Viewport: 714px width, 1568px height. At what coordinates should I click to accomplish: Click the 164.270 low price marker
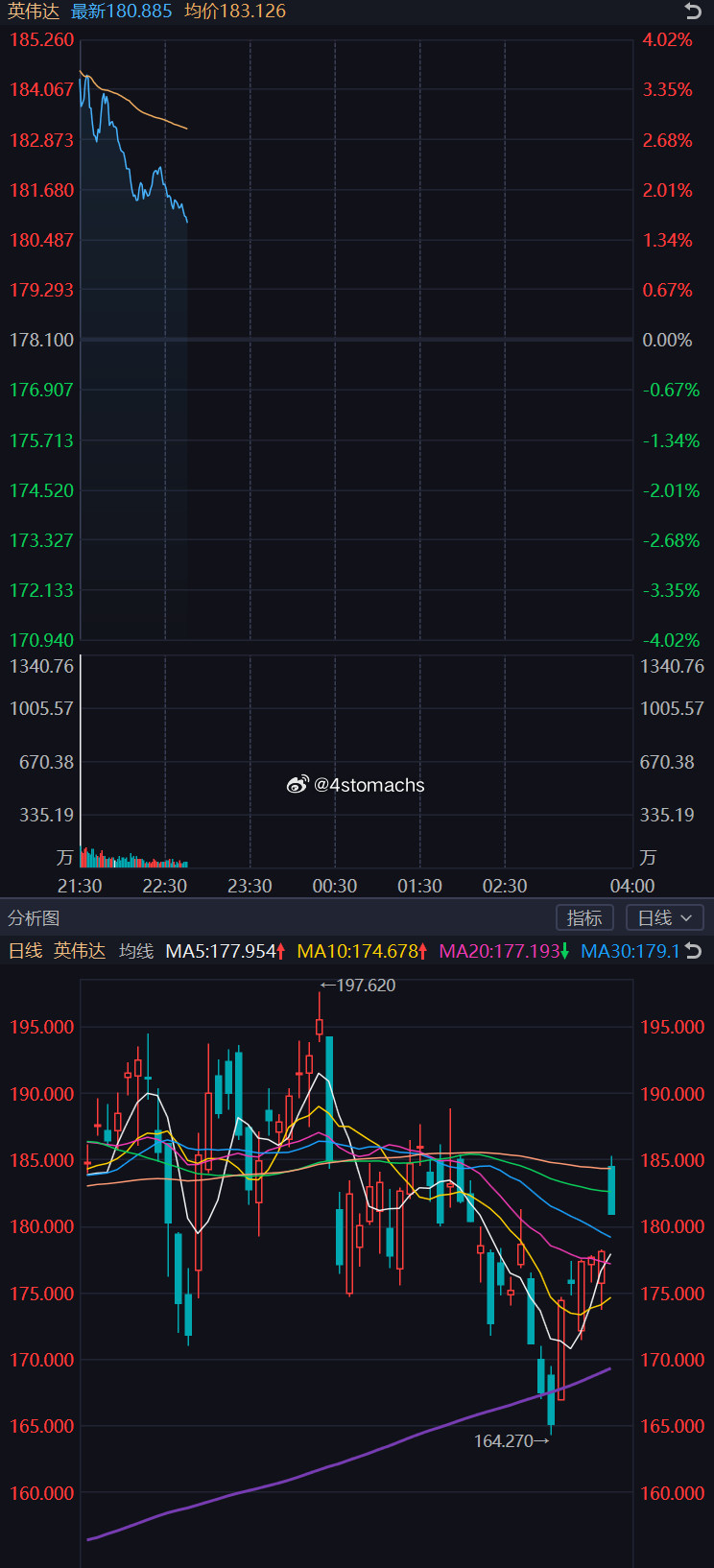[x=512, y=1441]
